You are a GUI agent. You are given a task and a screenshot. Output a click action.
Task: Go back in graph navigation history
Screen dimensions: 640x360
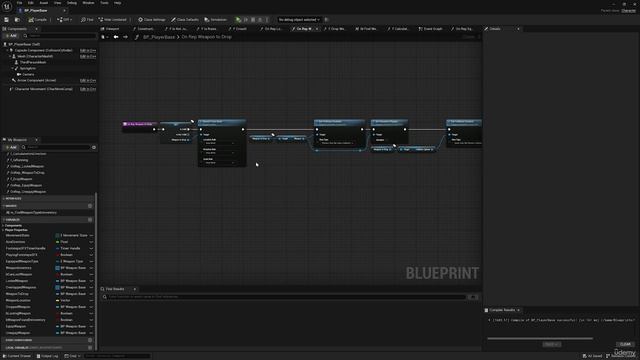116,37
